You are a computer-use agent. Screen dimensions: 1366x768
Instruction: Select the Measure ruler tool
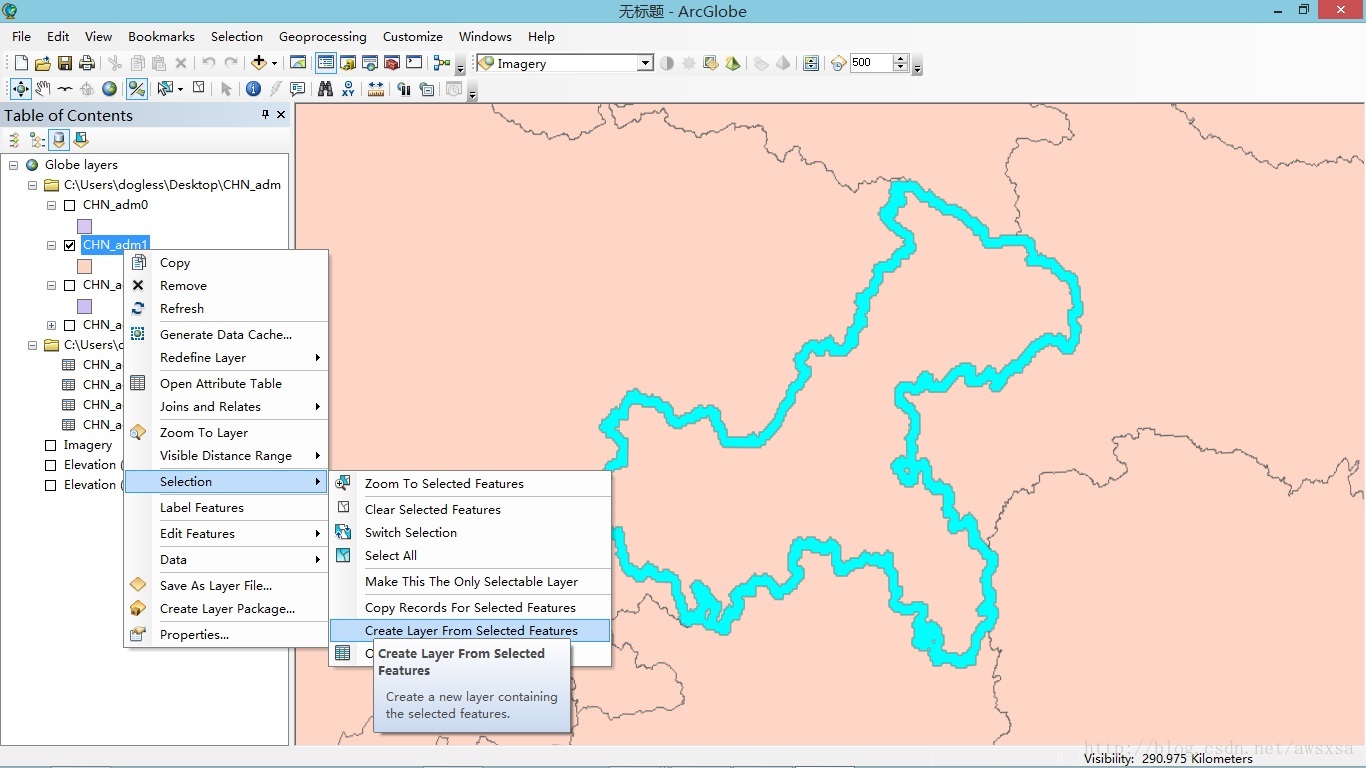pos(375,89)
